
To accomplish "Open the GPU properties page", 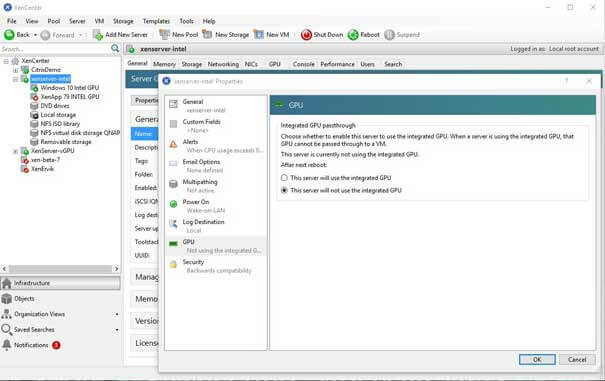I will click(x=216, y=246).
